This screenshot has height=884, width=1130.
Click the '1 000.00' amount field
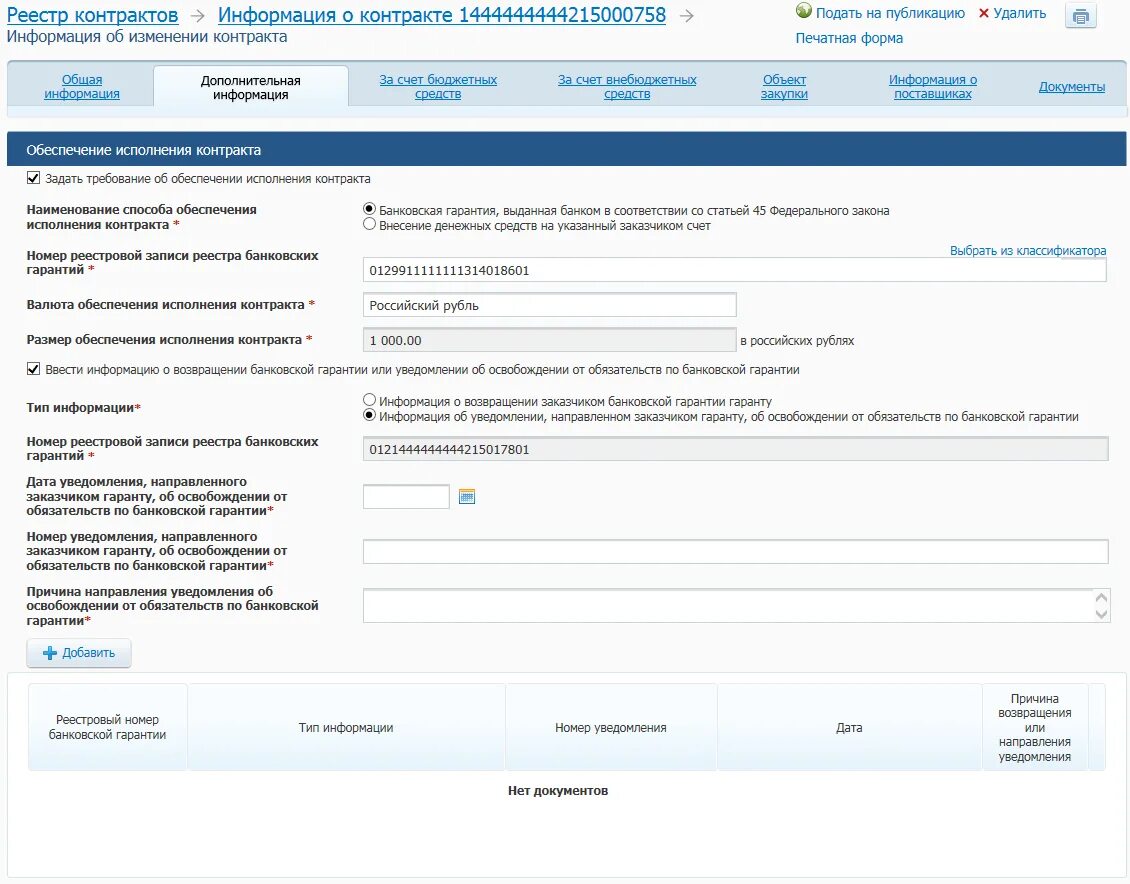click(x=549, y=340)
